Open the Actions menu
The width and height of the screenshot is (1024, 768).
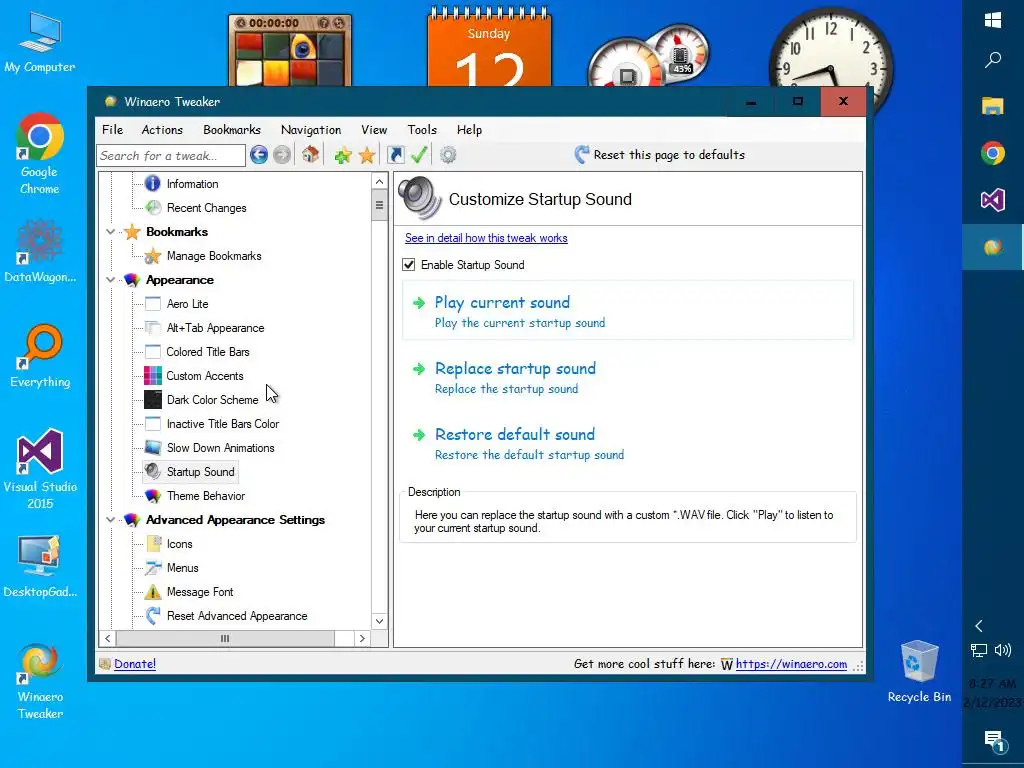pos(162,129)
